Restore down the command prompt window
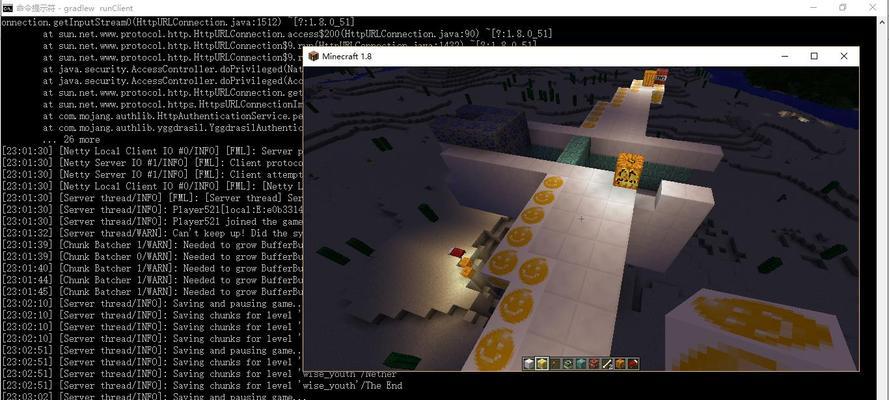The height and width of the screenshot is (400, 889). click(x=843, y=7)
